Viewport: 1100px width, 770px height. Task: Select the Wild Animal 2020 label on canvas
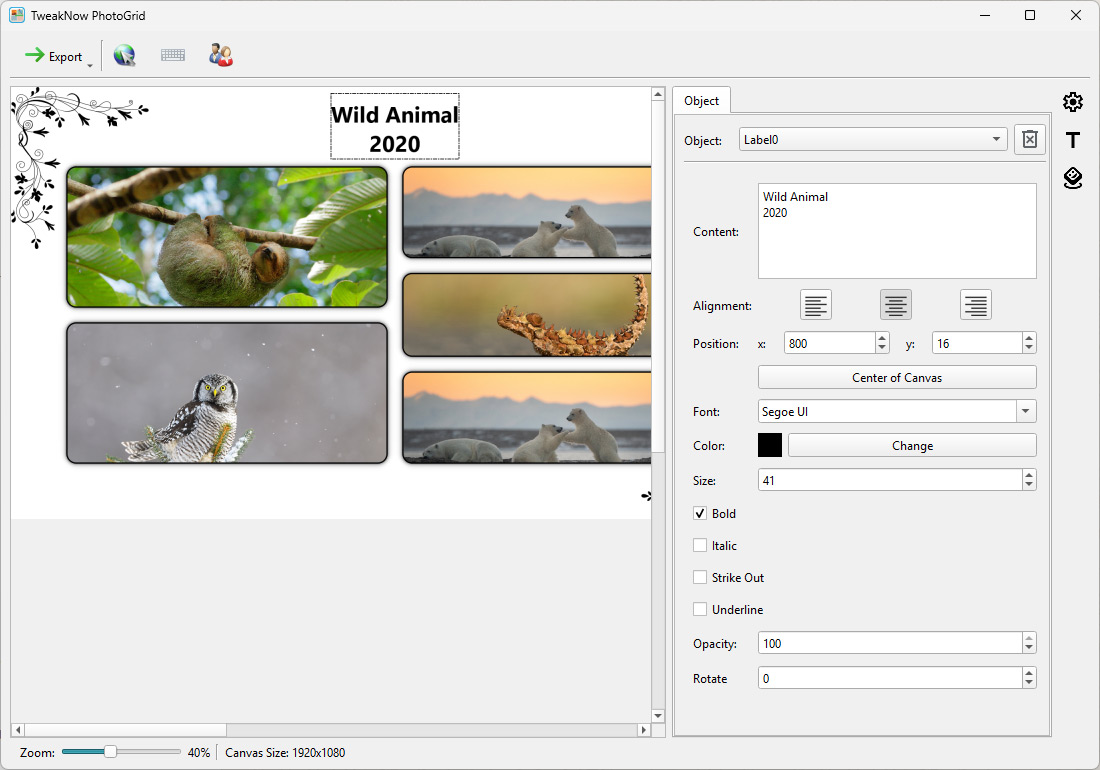(395, 127)
